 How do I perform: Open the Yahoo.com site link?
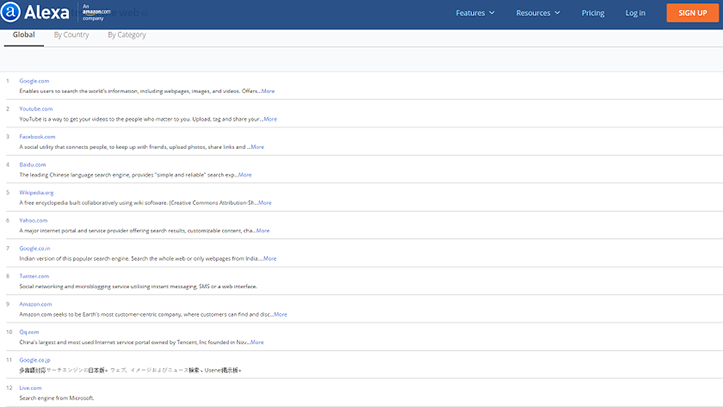[x=33, y=220]
